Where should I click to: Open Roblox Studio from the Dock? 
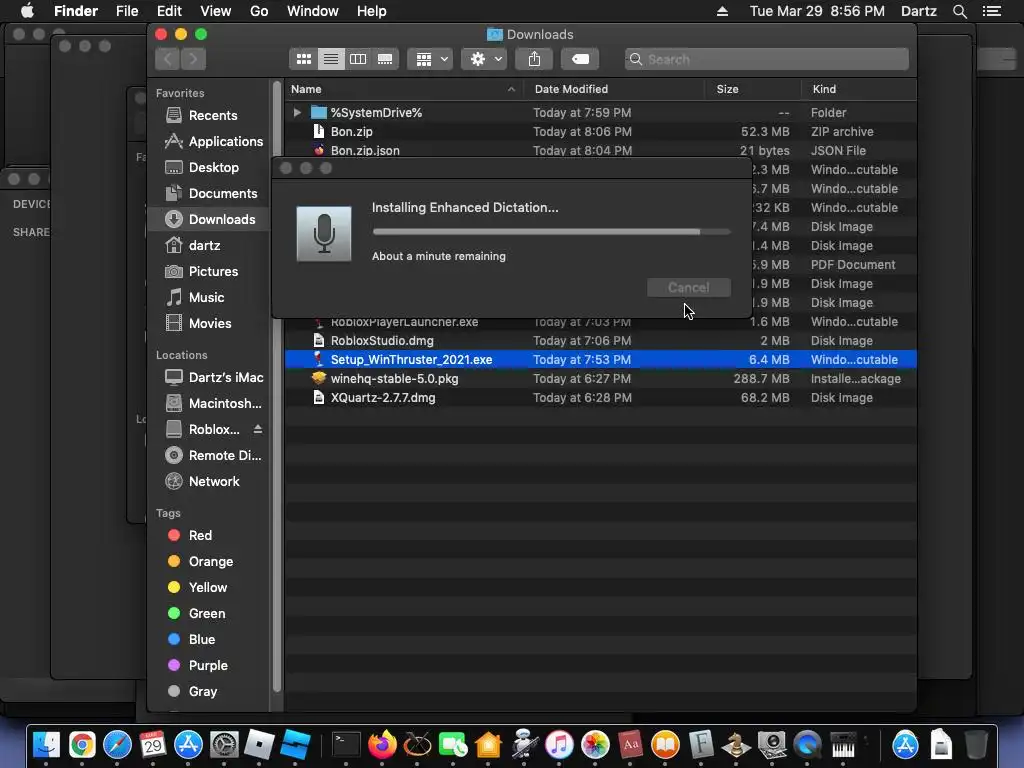pos(295,745)
